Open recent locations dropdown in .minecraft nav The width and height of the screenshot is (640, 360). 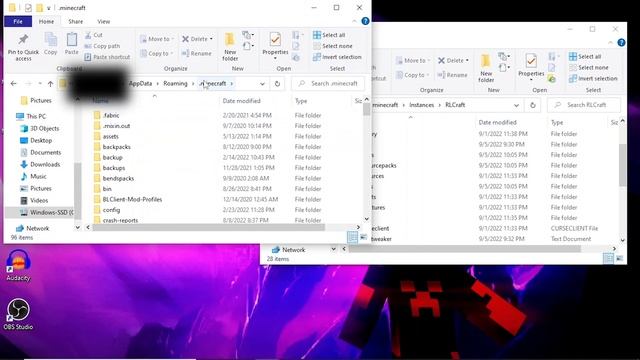pos(40,84)
